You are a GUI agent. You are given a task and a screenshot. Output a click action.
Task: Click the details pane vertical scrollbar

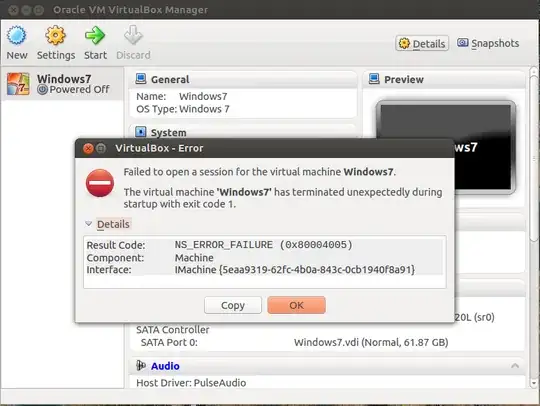pyautogui.click(x=534, y=158)
